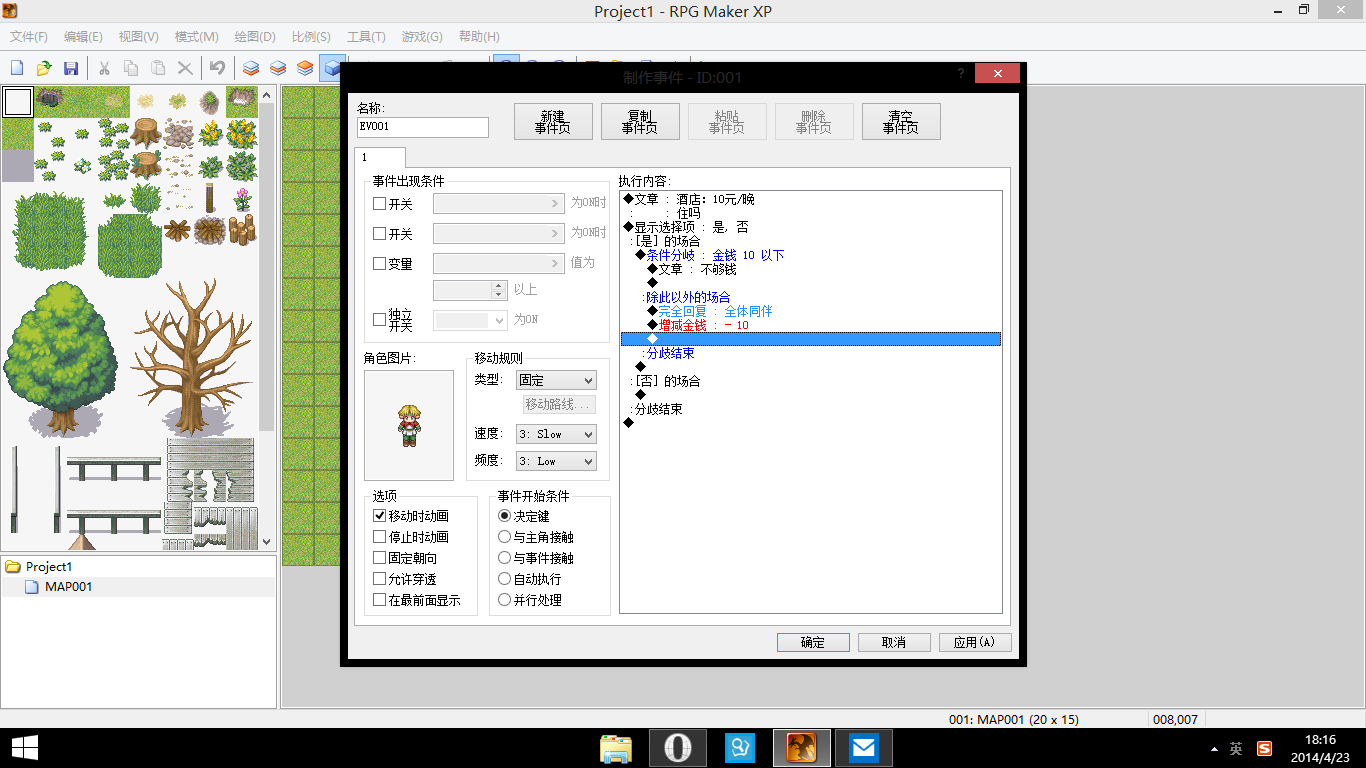Open the Mail app on the taskbar
1366x768 pixels.
point(864,748)
